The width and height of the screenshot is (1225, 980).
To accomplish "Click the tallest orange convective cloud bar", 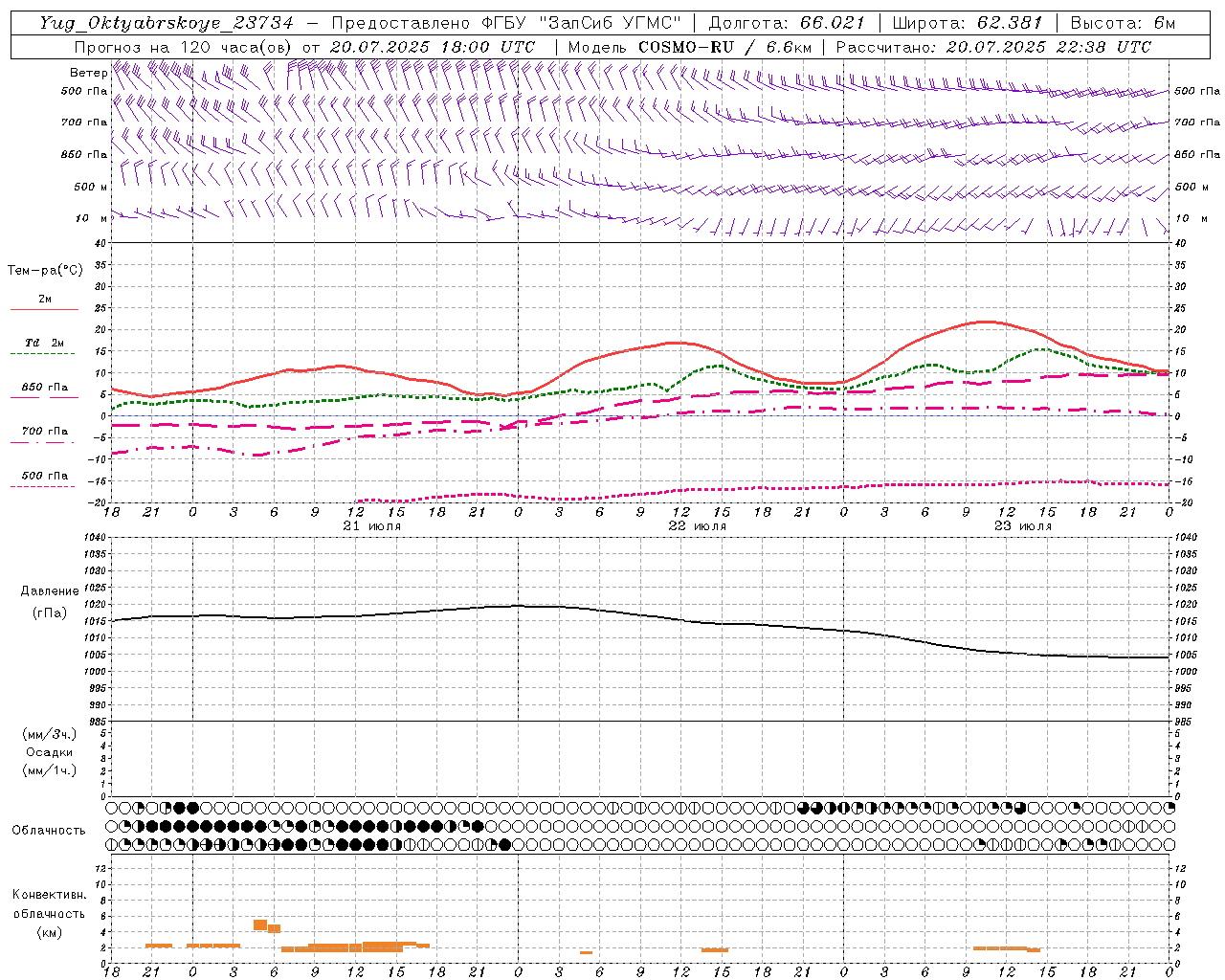I will [x=260, y=924].
